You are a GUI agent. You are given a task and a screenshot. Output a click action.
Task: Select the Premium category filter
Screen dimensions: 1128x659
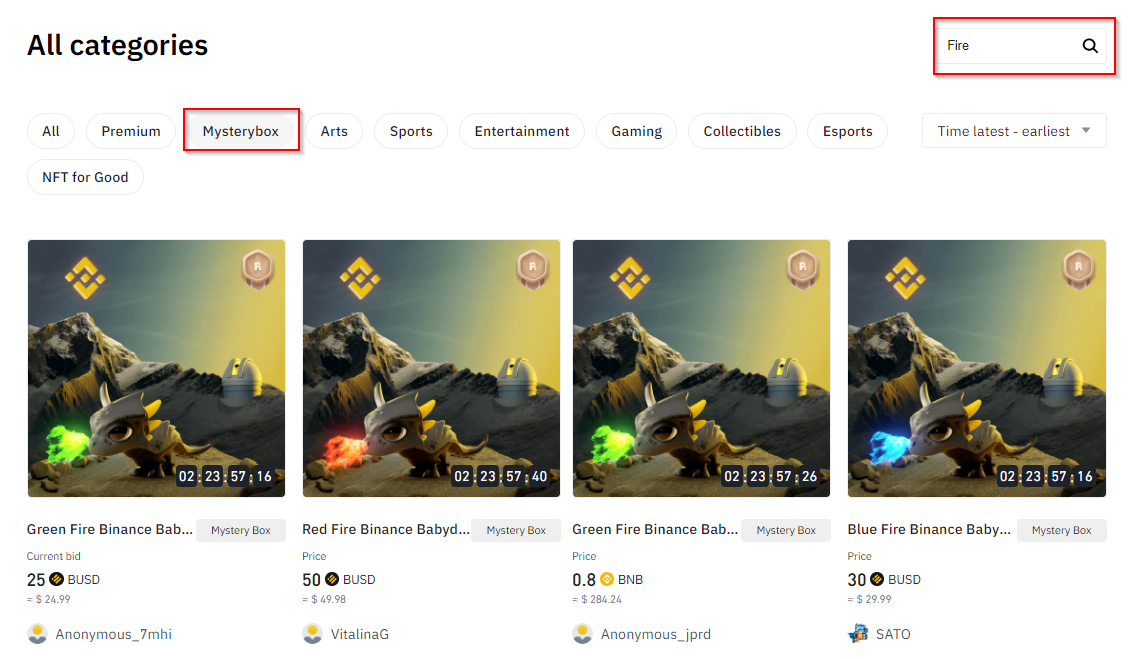click(131, 131)
